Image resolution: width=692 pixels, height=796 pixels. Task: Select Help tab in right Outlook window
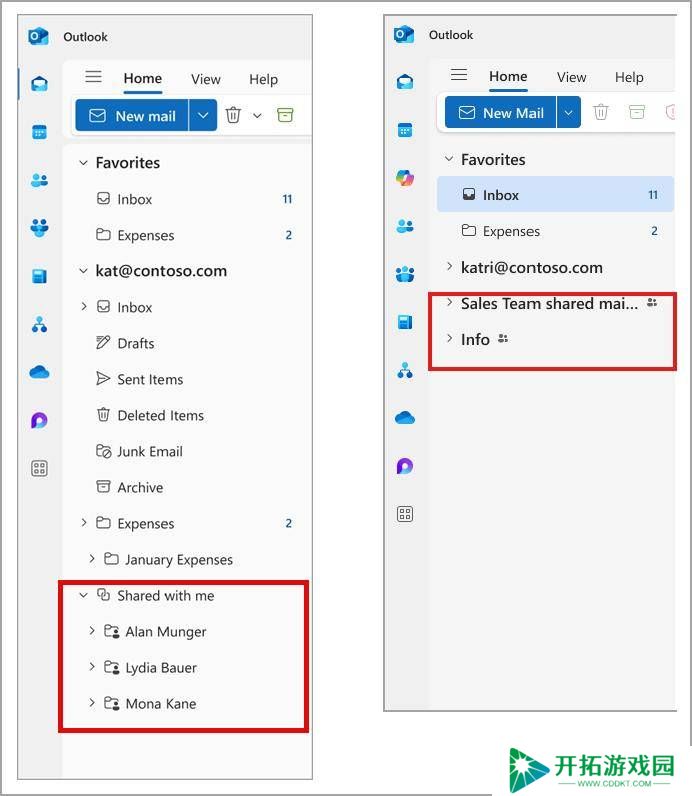click(x=629, y=77)
